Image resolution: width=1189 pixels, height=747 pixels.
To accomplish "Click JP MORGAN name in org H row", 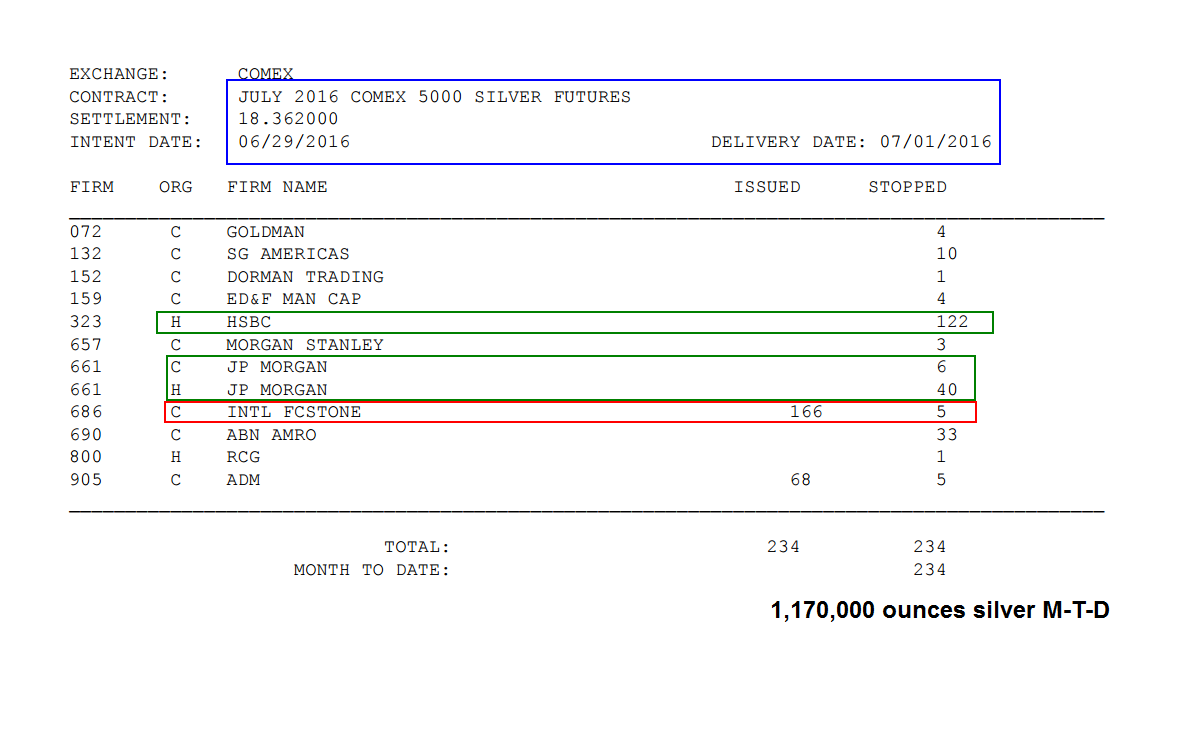I will [277, 390].
